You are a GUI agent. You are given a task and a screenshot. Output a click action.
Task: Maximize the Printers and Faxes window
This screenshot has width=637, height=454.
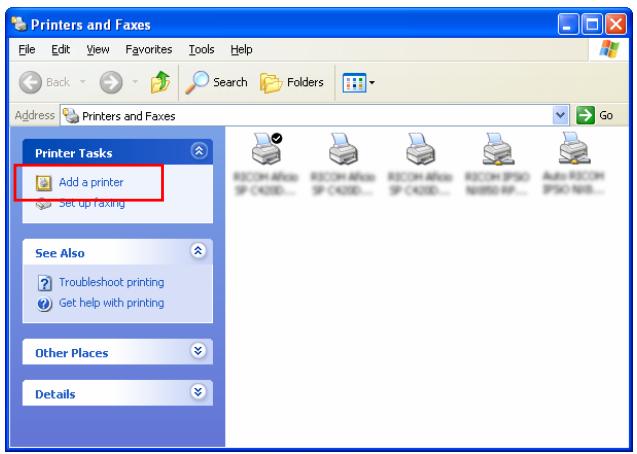click(x=592, y=25)
